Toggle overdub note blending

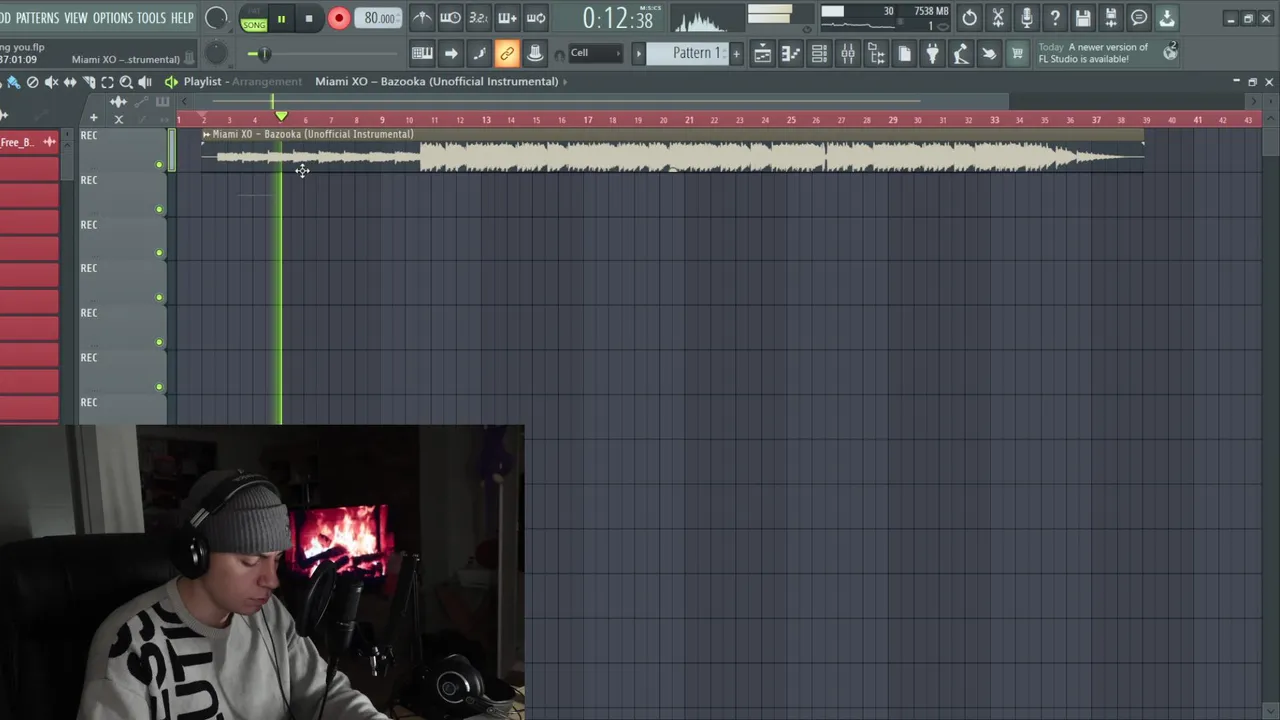(507, 18)
